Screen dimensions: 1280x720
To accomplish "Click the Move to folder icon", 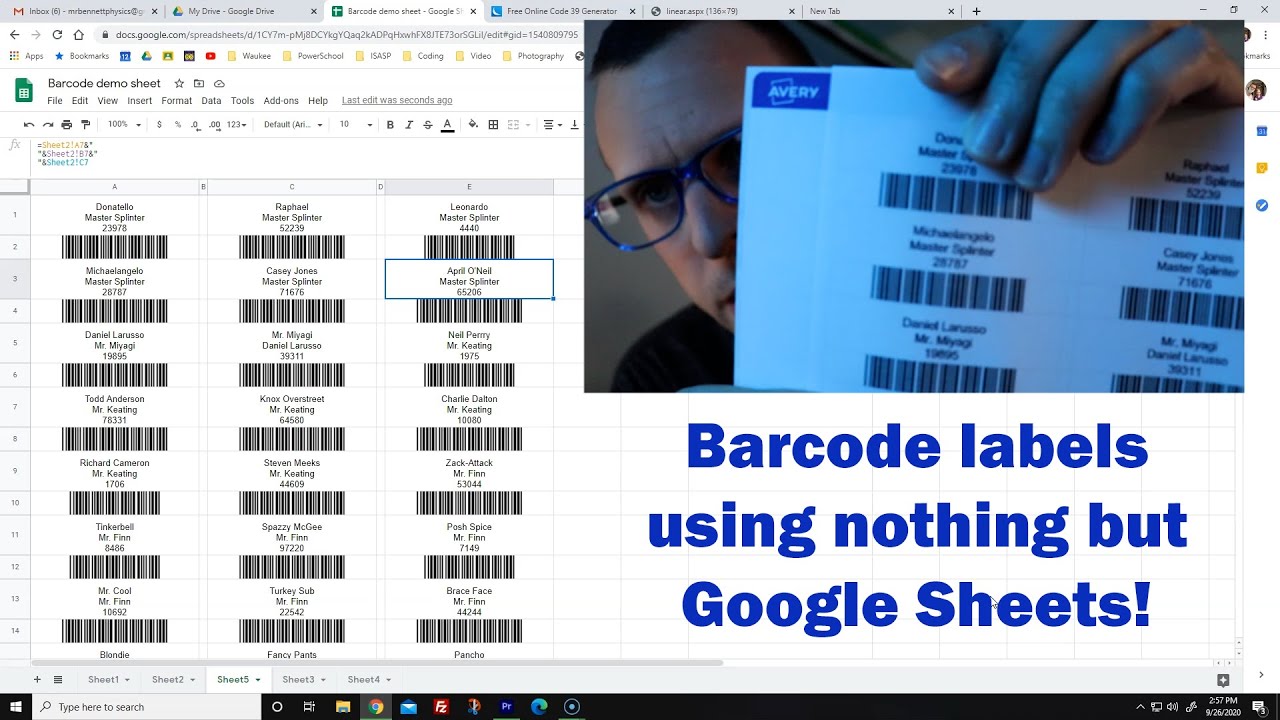I will [x=199, y=83].
